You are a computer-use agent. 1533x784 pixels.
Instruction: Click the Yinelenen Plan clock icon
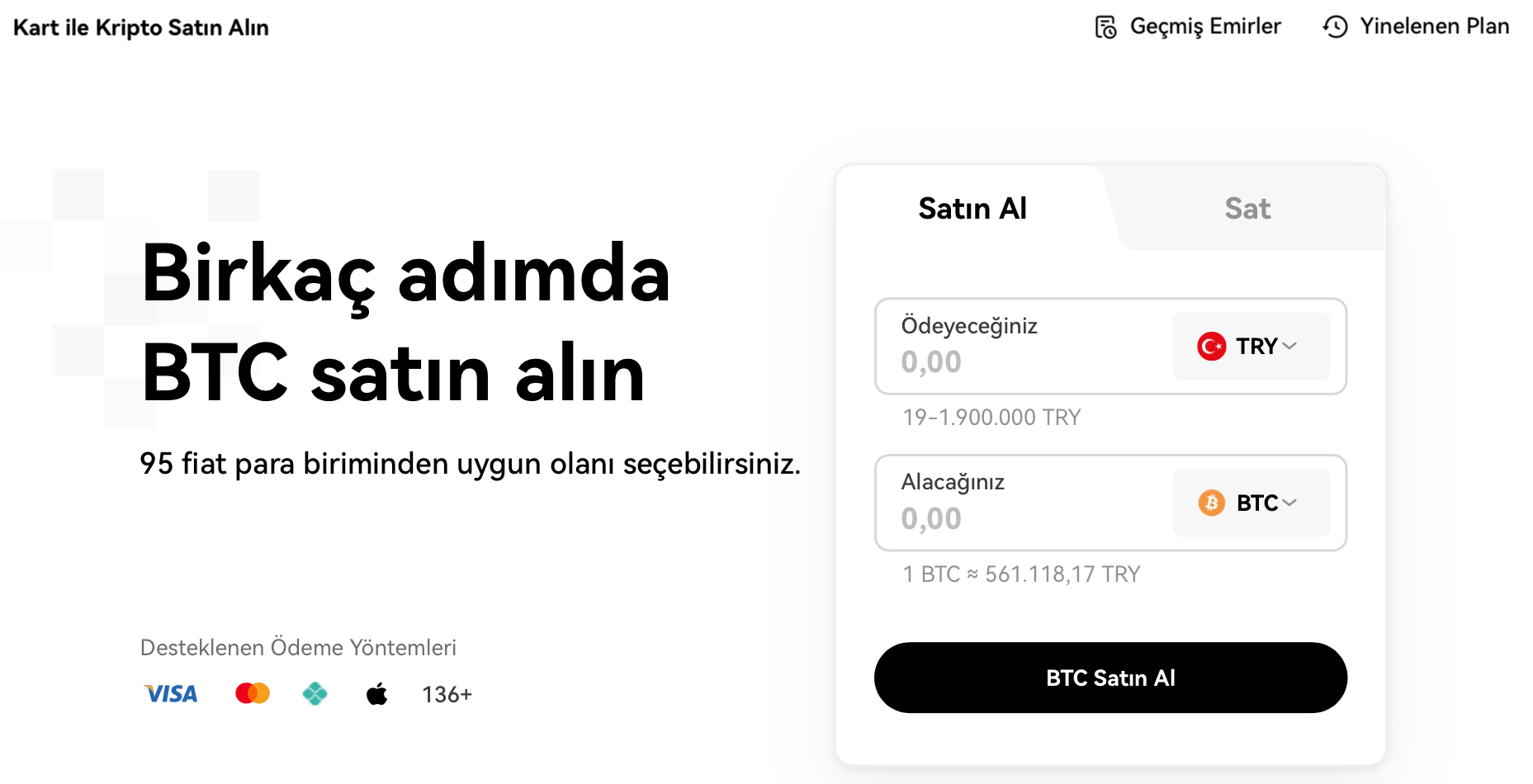(1335, 27)
